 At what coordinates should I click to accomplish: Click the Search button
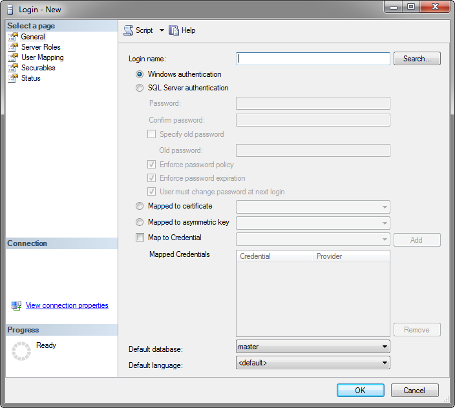(417, 58)
